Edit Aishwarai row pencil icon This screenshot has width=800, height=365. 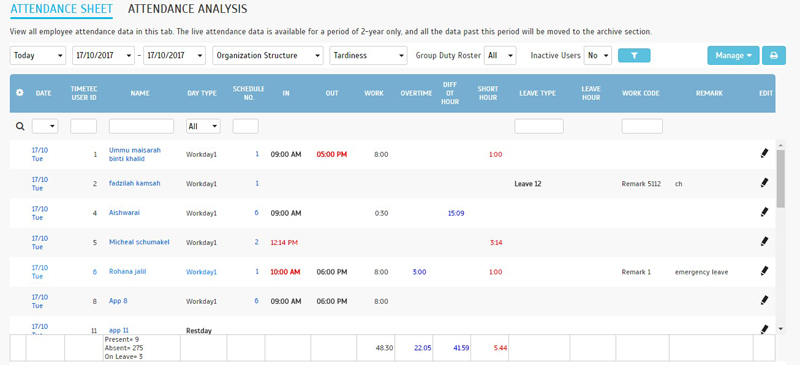(x=764, y=212)
